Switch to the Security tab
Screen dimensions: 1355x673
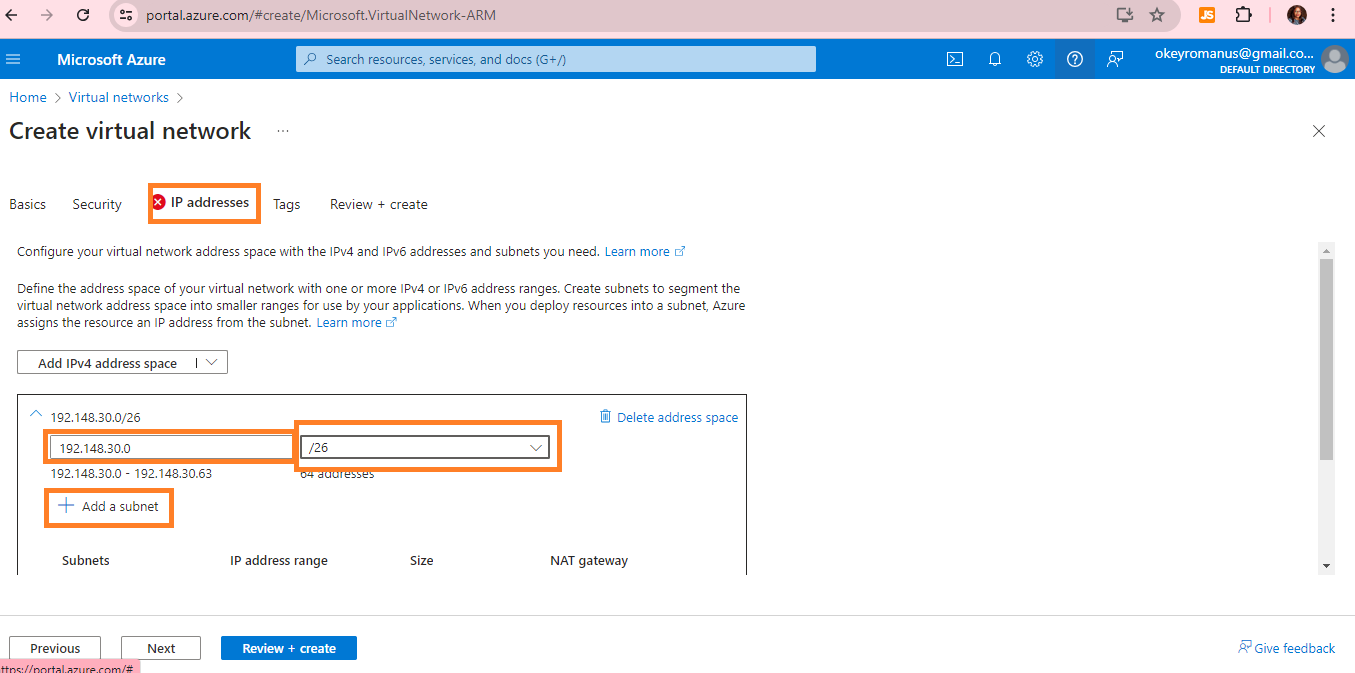coord(97,204)
